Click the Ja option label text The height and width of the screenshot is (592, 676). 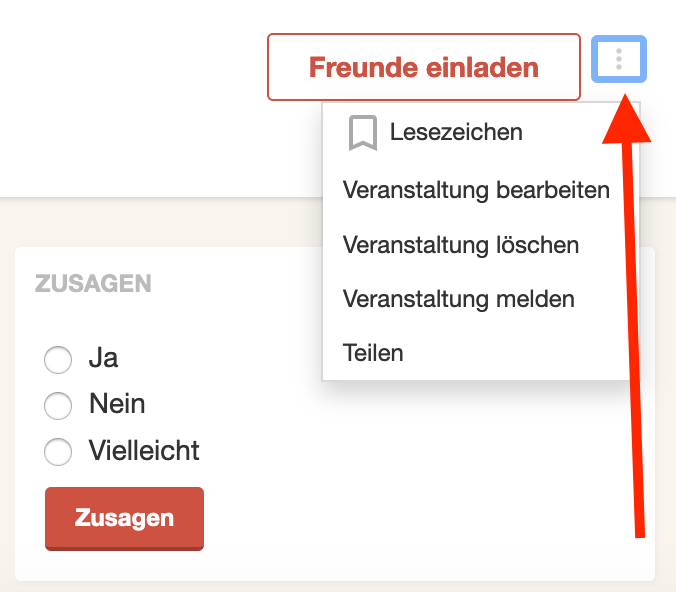(x=103, y=358)
